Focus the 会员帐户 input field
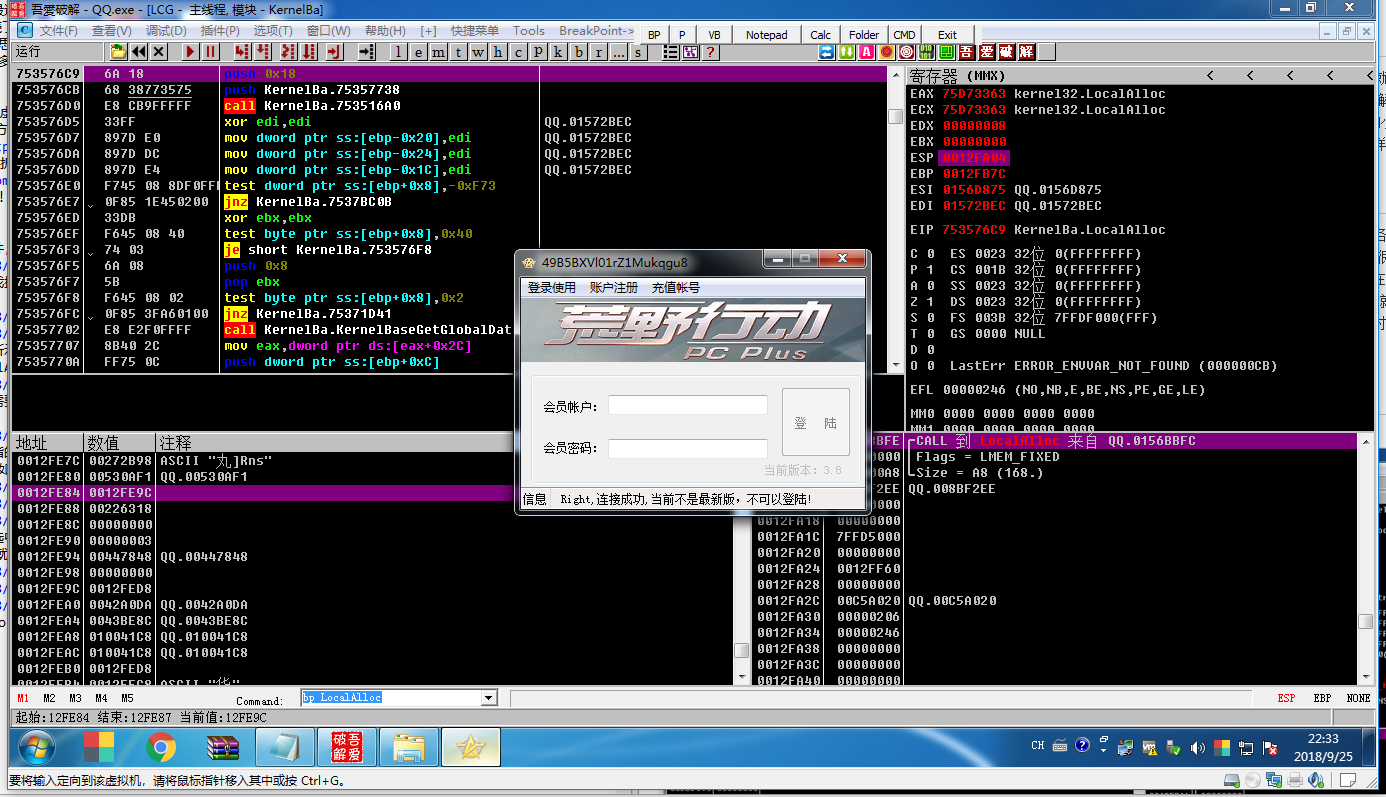This screenshot has height=797, width=1386. click(x=688, y=405)
